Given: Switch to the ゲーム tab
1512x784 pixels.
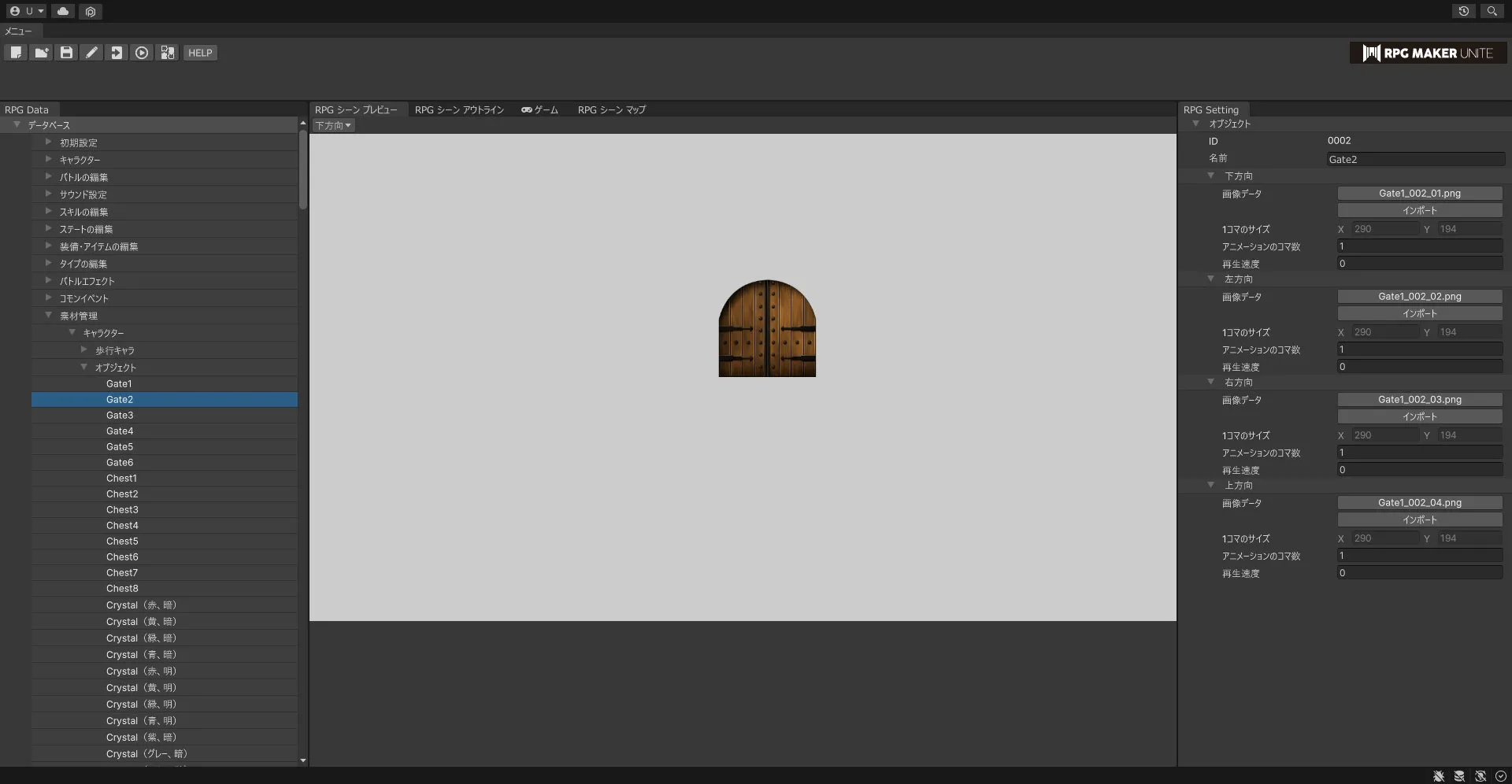Looking at the screenshot, I should (539, 110).
